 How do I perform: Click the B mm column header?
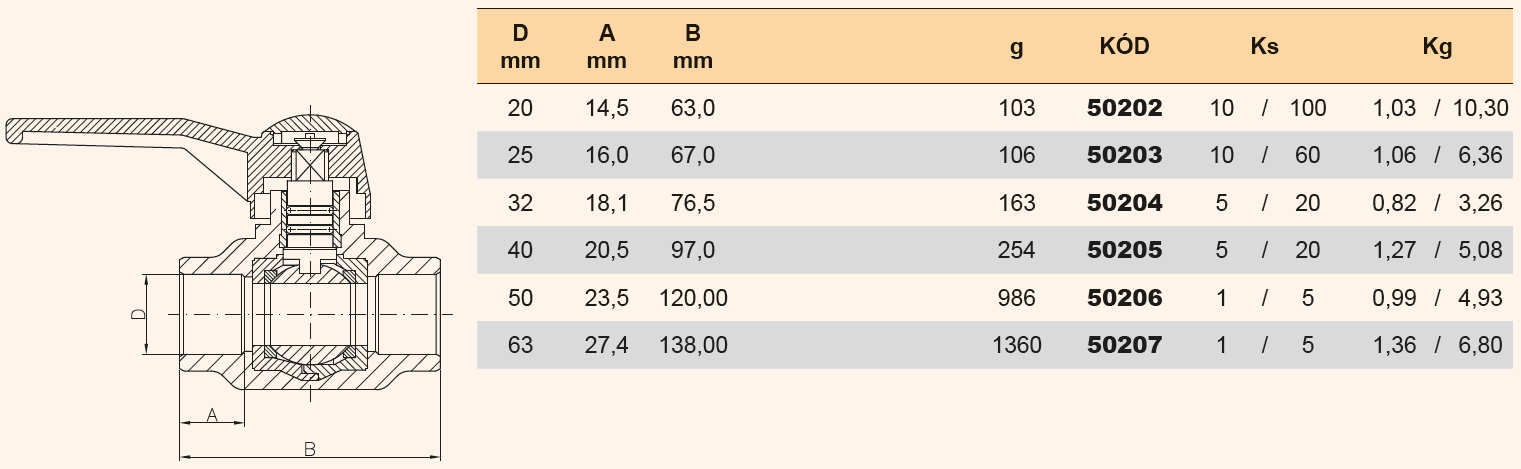click(692, 46)
